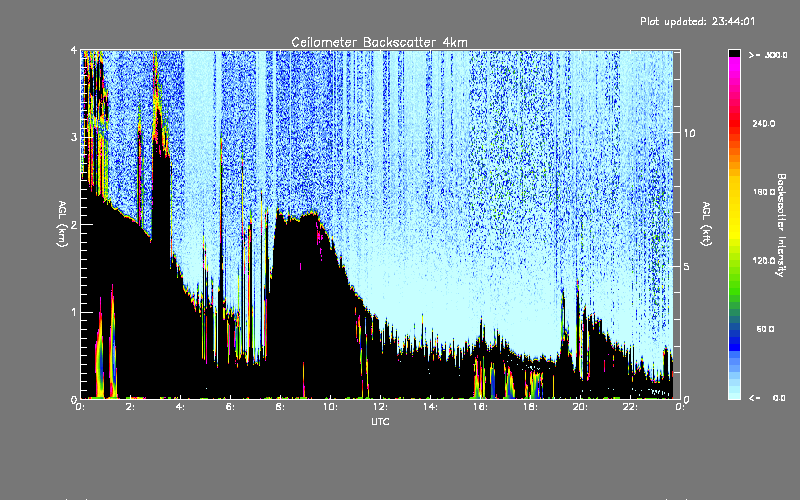Click the '<= 0.0' colorbar value

(768, 398)
